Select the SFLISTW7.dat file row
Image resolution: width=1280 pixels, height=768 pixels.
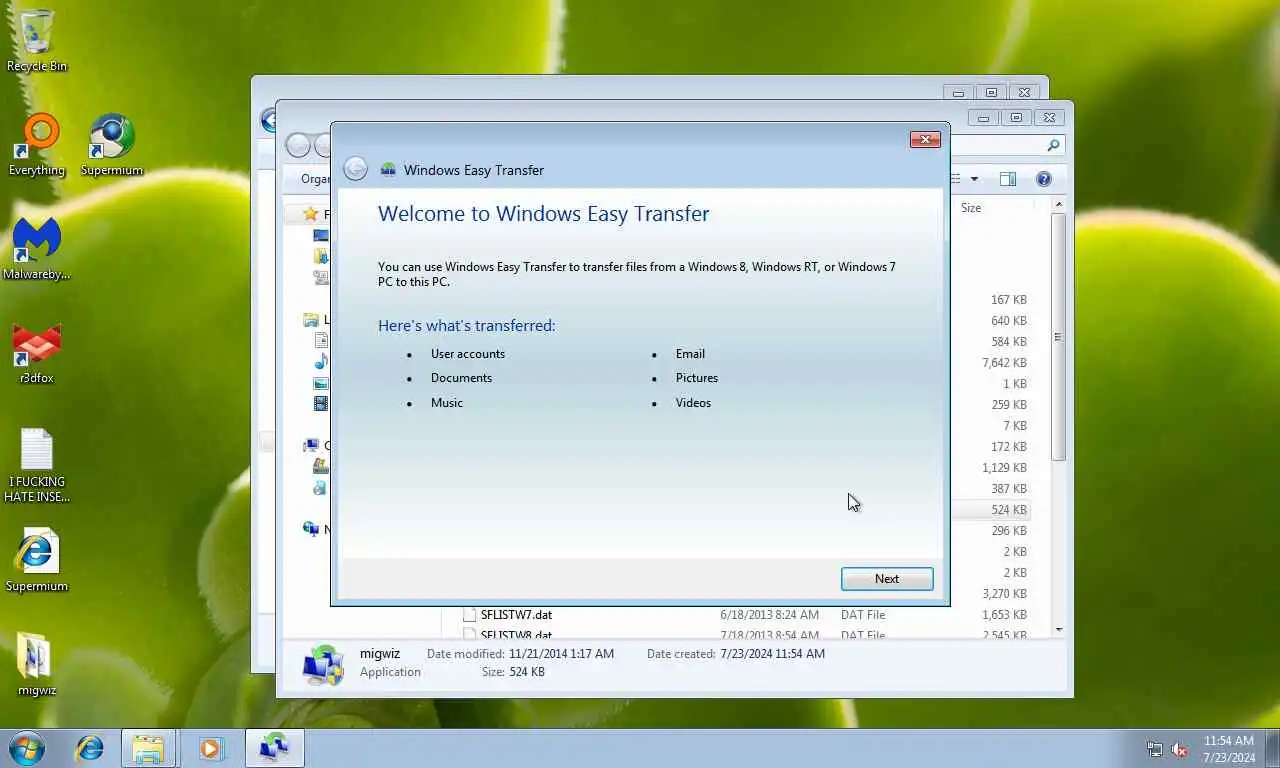click(x=747, y=615)
